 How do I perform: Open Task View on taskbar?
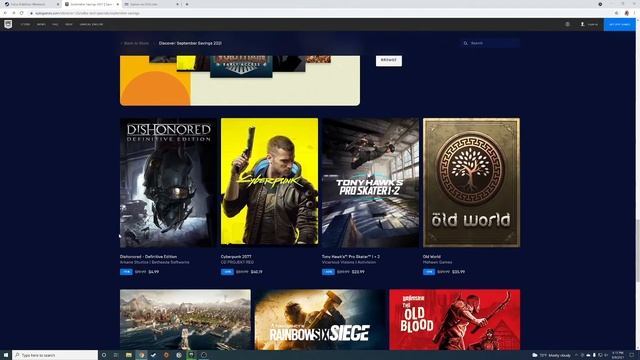(x=116, y=355)
